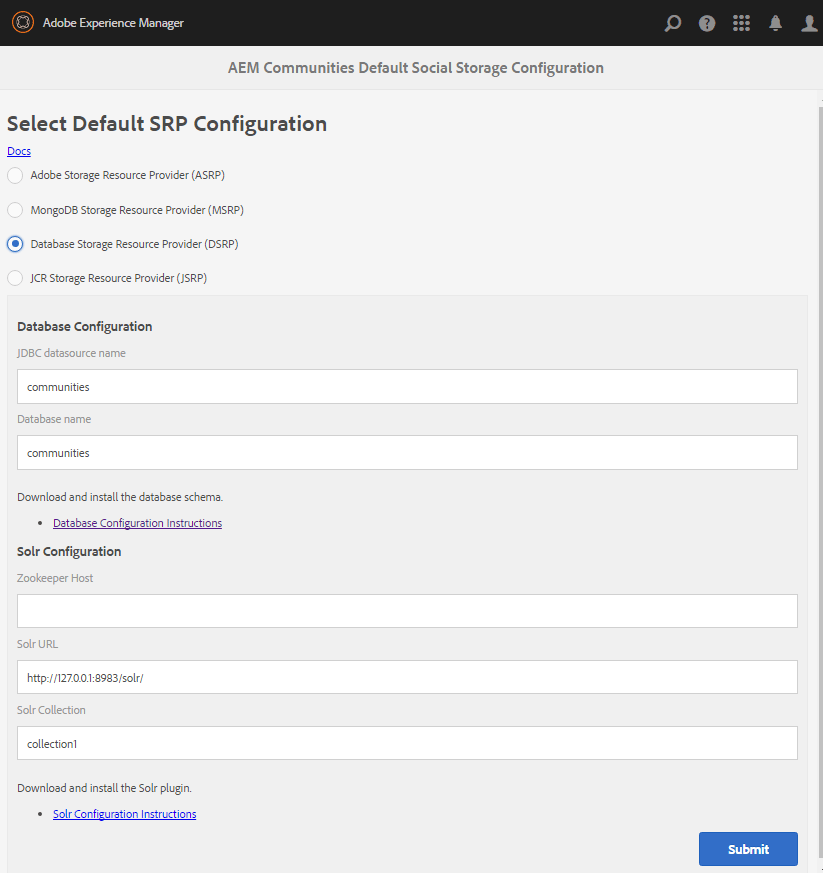This screenshot has width=823, height=873.
Task: Click the Solr Collection input box
Action: 407,743
